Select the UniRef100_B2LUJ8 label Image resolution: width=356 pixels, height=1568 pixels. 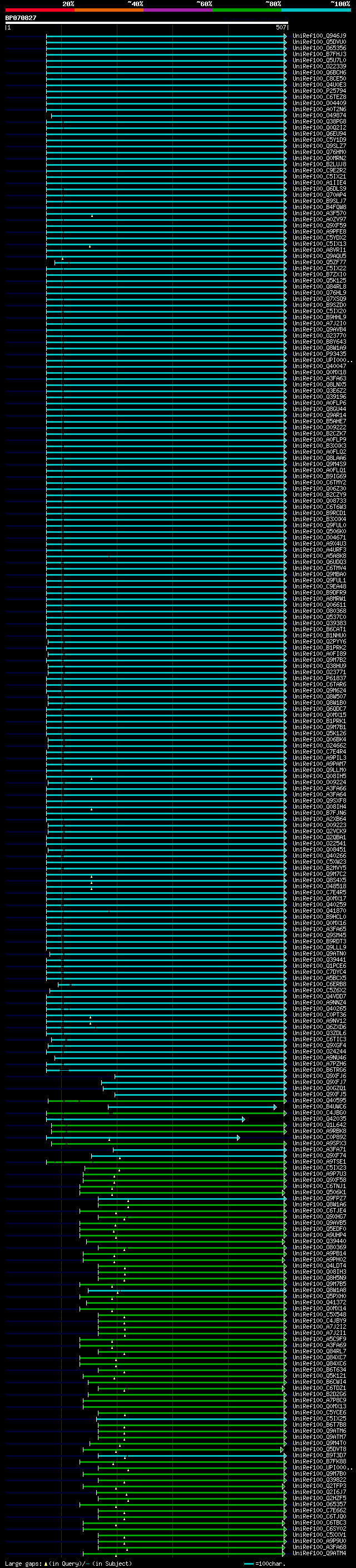coord(319,164)
